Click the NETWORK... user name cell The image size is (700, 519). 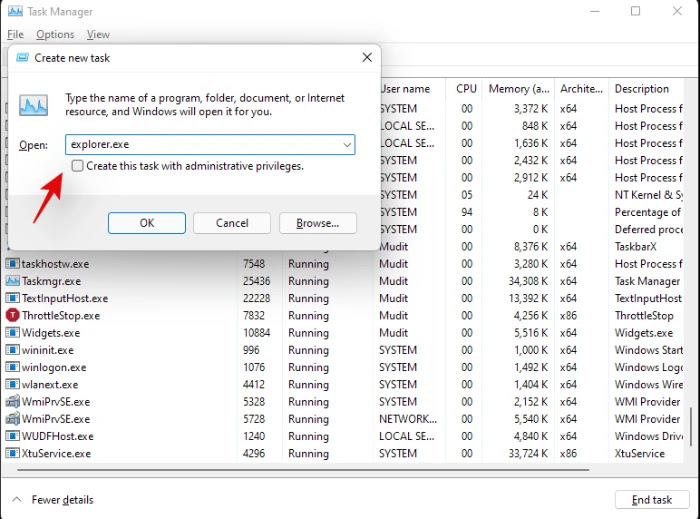coord(408,419)
